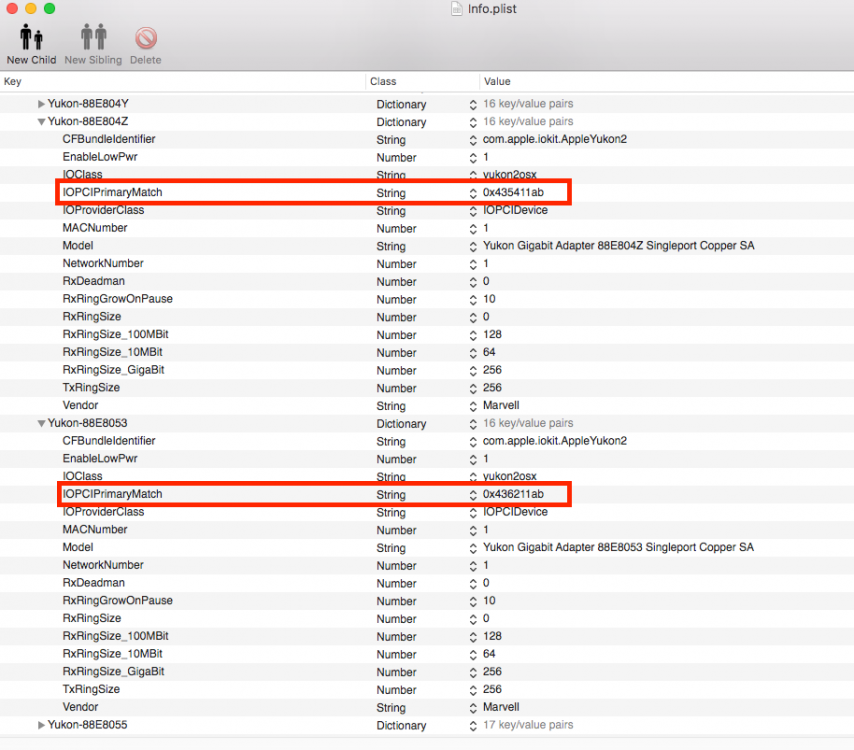Click the green zoom window button

point(50,8)
